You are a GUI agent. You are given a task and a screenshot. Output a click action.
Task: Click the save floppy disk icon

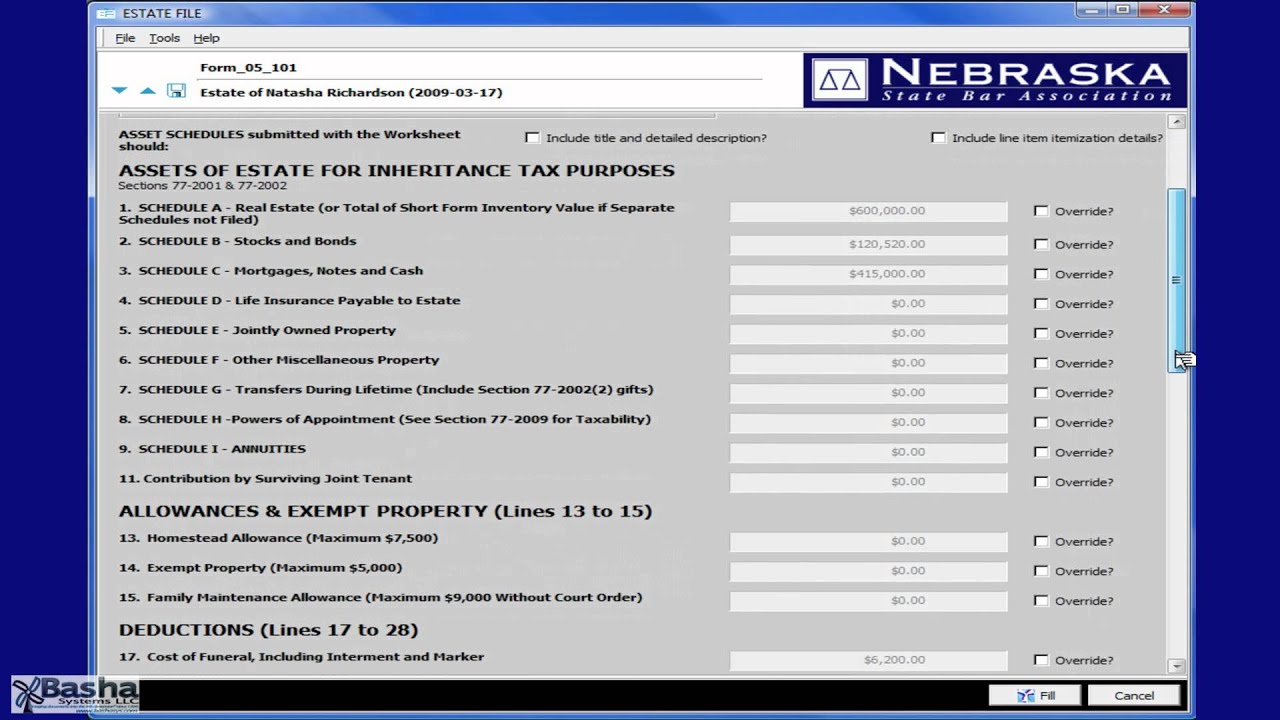176,91
